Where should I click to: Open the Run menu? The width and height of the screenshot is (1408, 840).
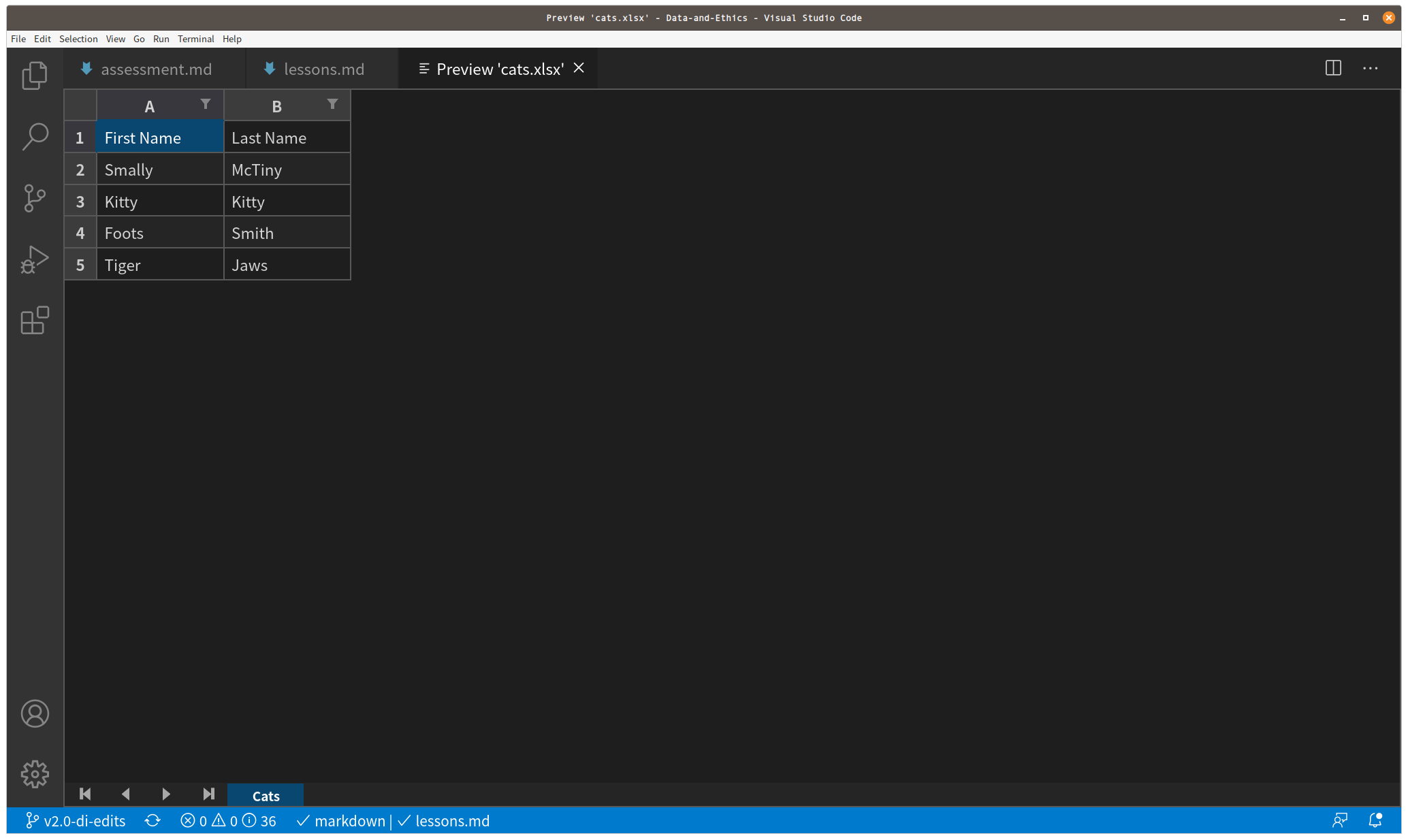point(161,39)
